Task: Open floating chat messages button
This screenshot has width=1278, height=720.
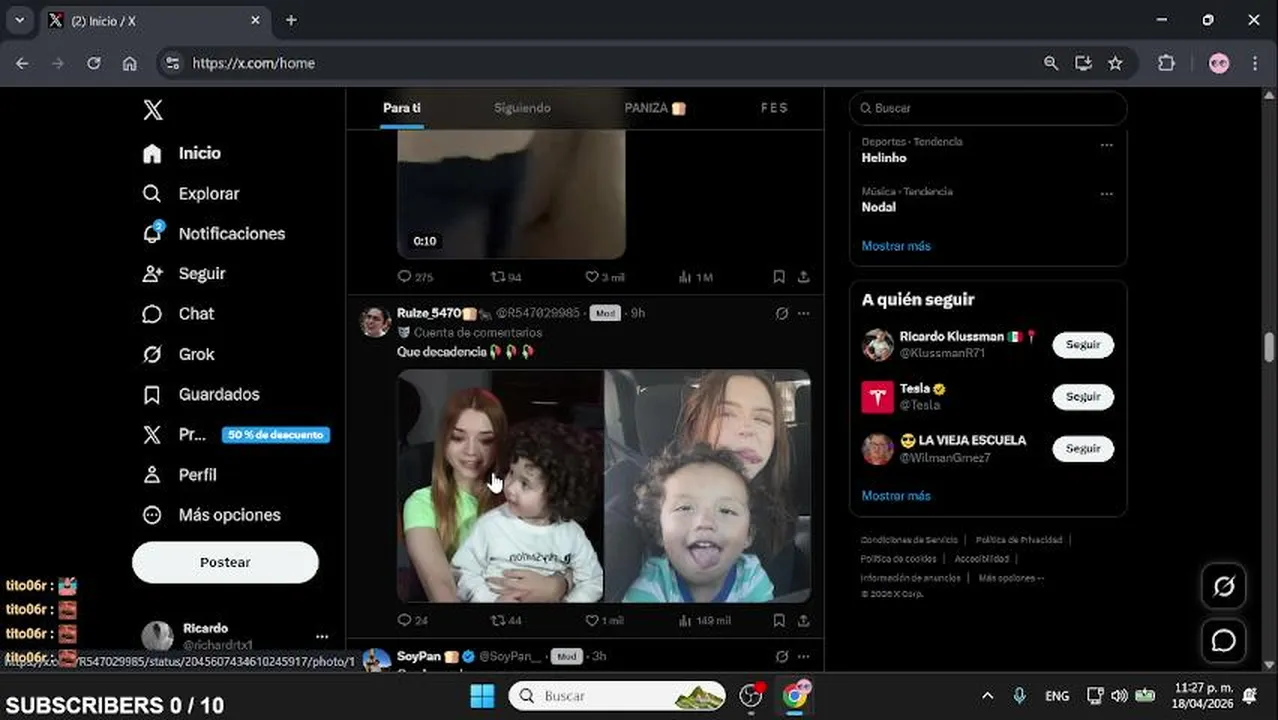Action: (x=1224, y=641)
